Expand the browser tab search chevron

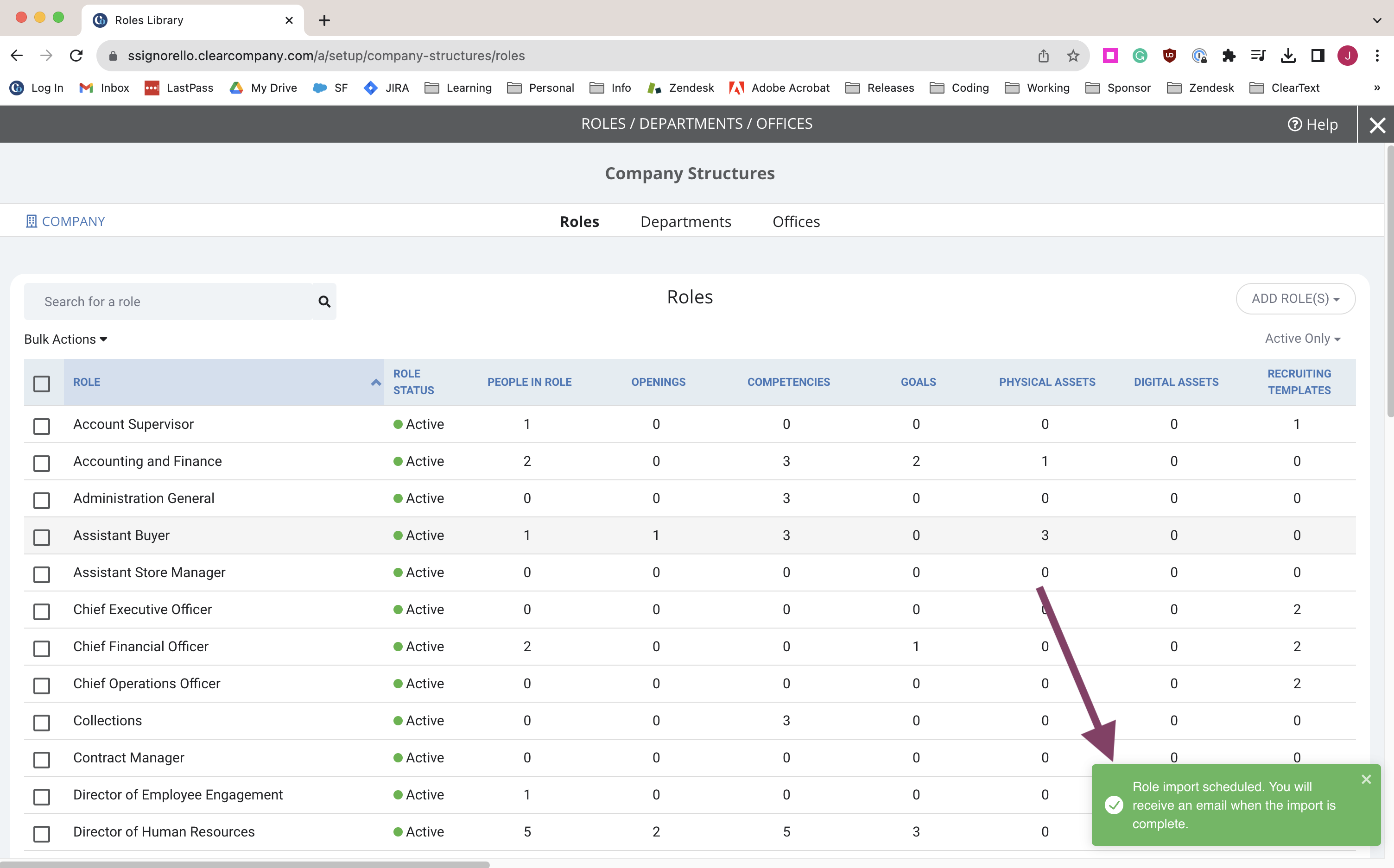[1377, 20]
